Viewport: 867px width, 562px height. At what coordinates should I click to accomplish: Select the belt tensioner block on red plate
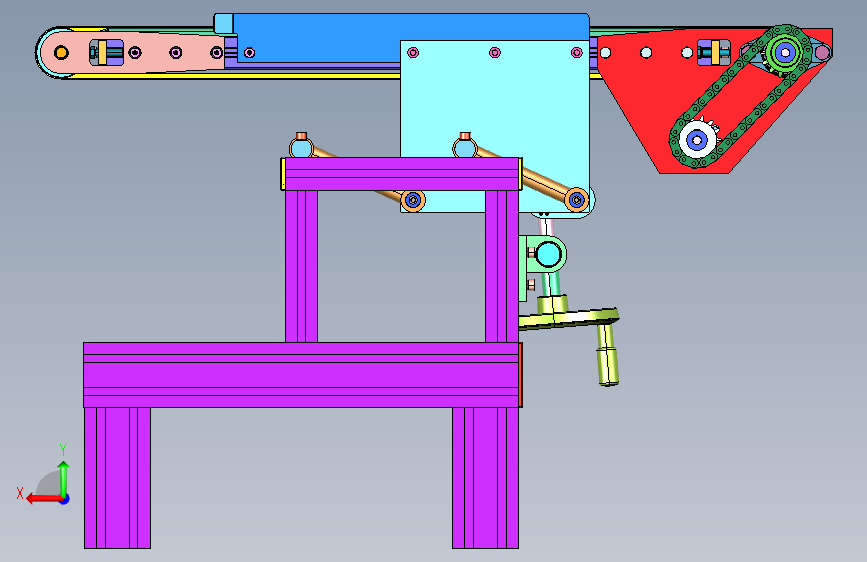(714, 53)
